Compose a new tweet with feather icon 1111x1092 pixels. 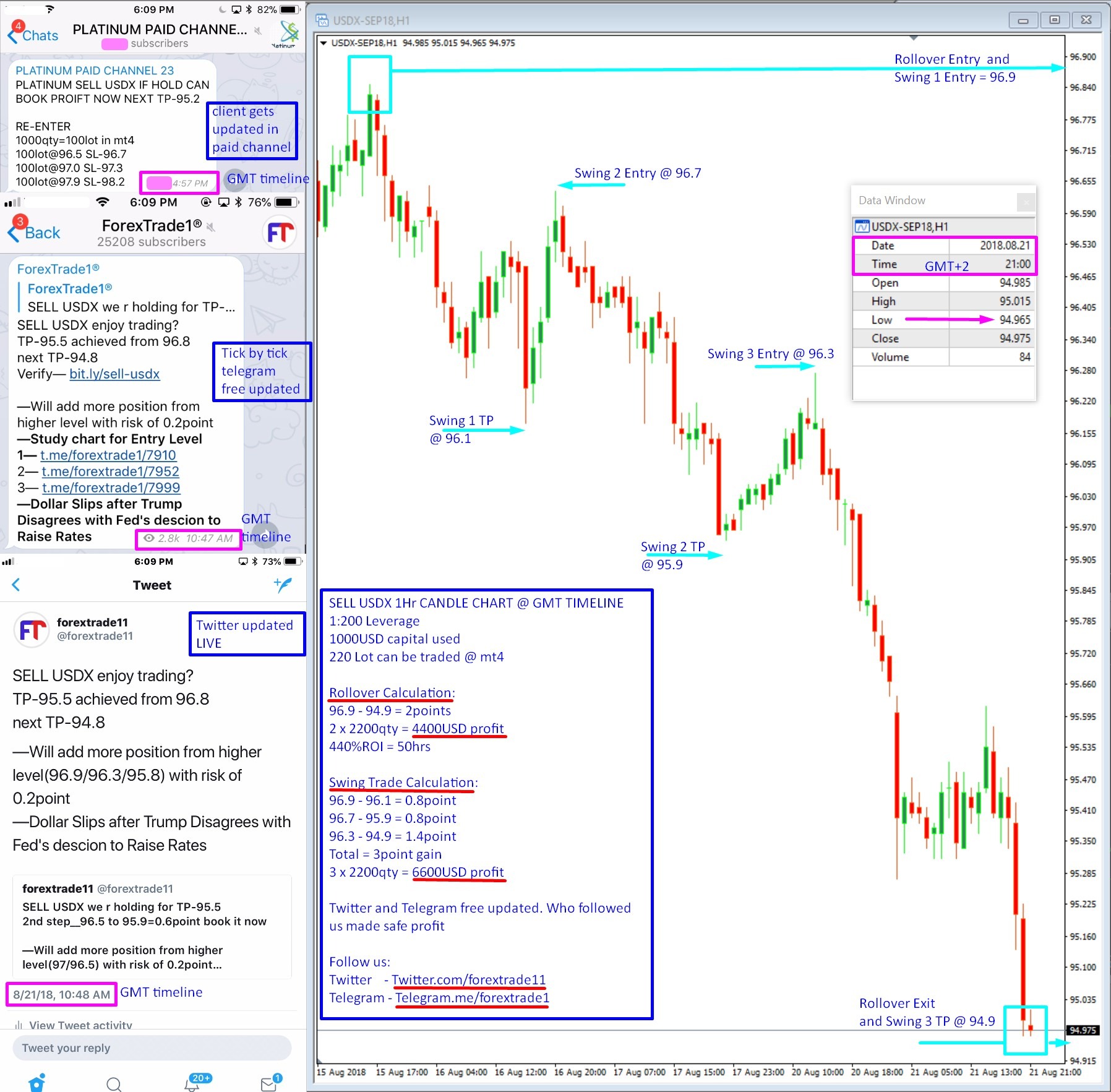[283, 585]
